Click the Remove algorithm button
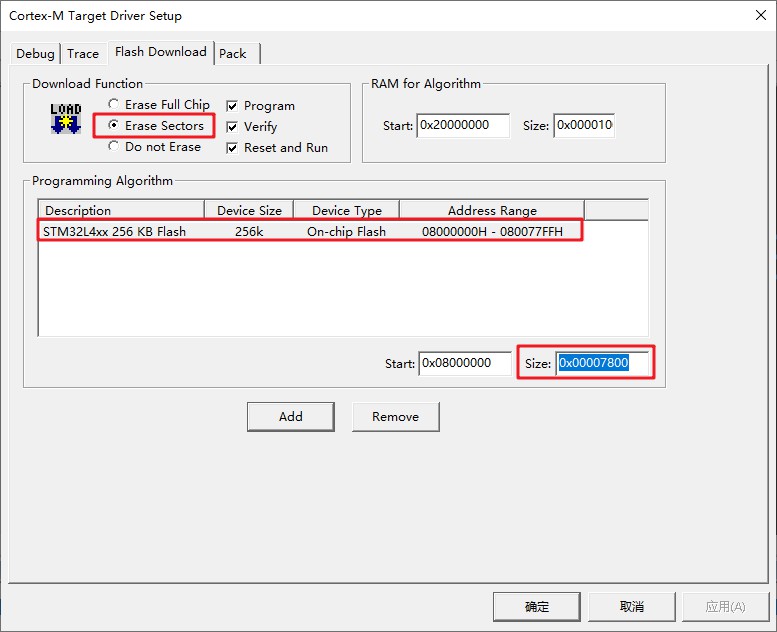This screenshot has height=632, width=777. click(395, 416)
